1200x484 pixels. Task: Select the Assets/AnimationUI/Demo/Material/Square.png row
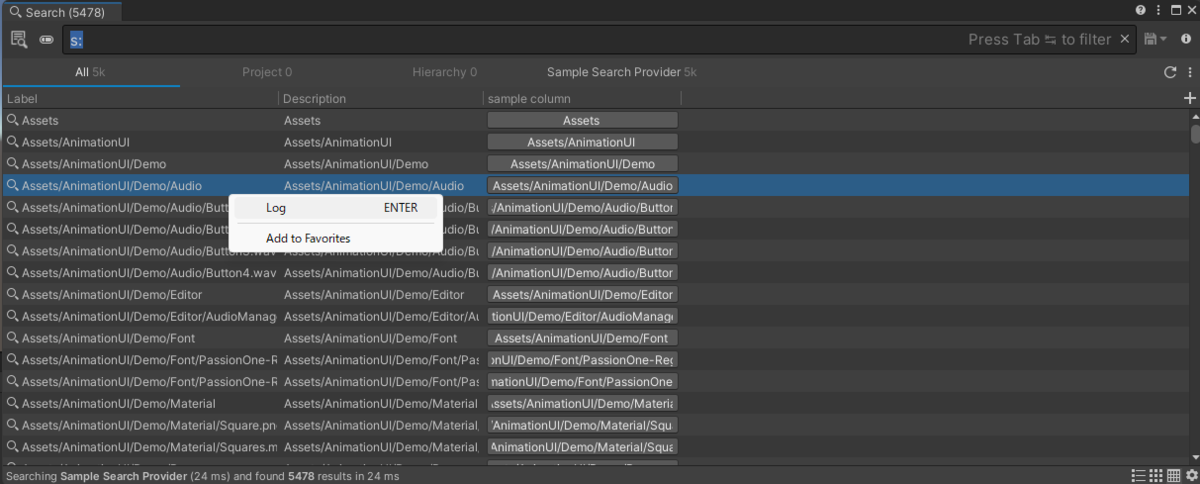pyautogui.click(x=149, y=426)
